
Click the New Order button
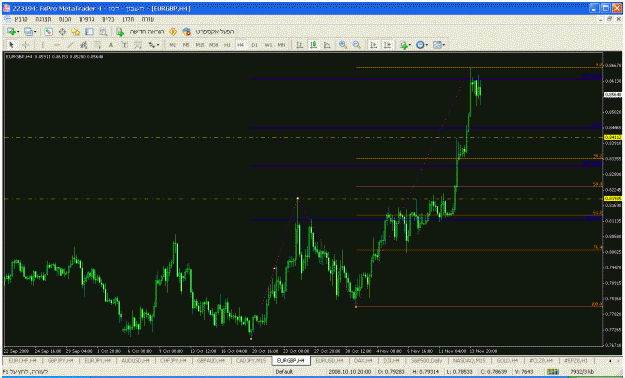click(140, 32)
